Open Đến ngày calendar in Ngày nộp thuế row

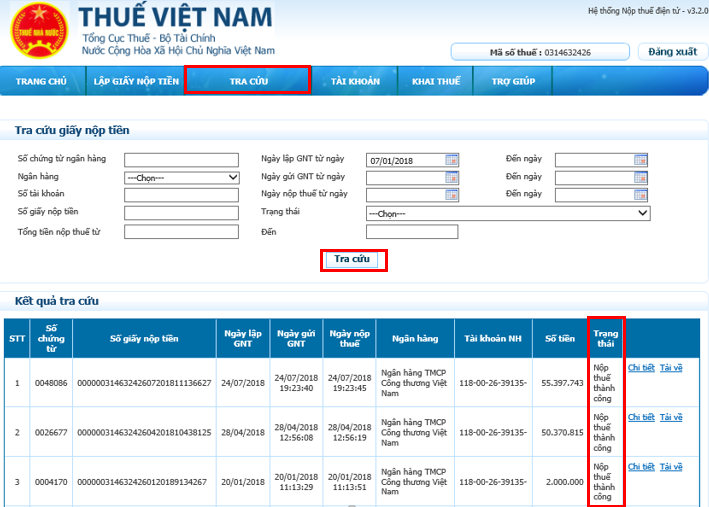[641, 194]
